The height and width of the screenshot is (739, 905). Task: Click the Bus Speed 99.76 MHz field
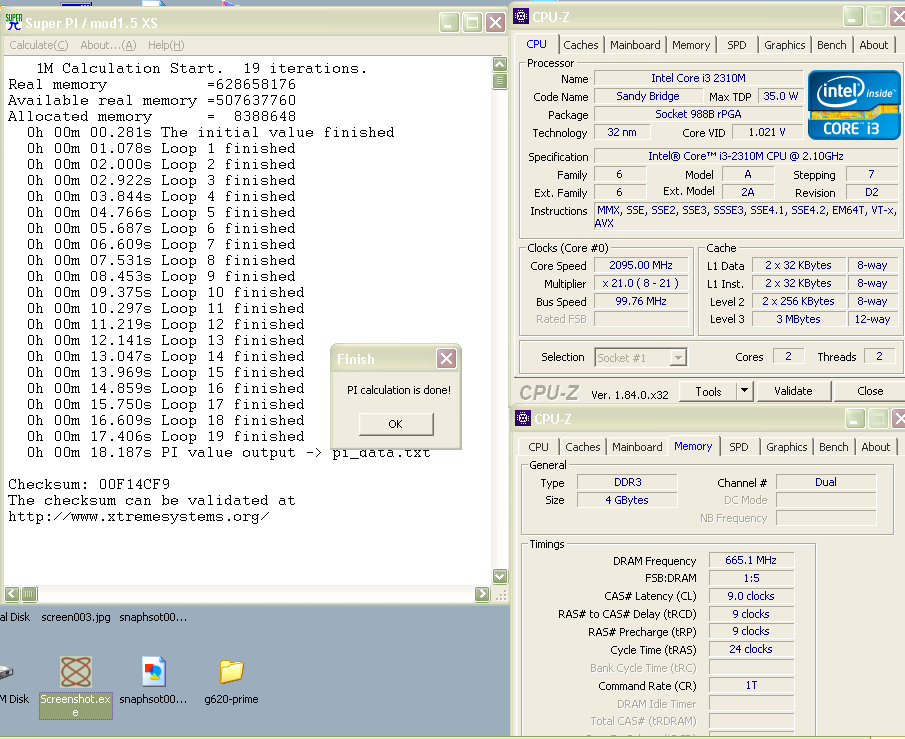[641, 301]
